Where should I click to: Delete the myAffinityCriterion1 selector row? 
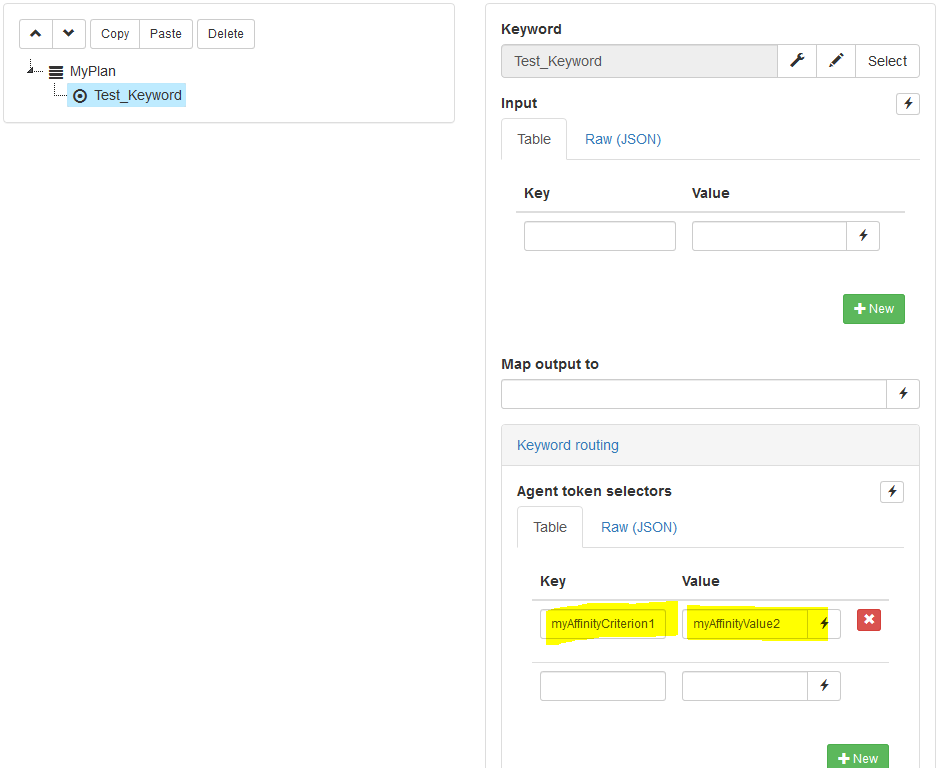tap(869, 620)
